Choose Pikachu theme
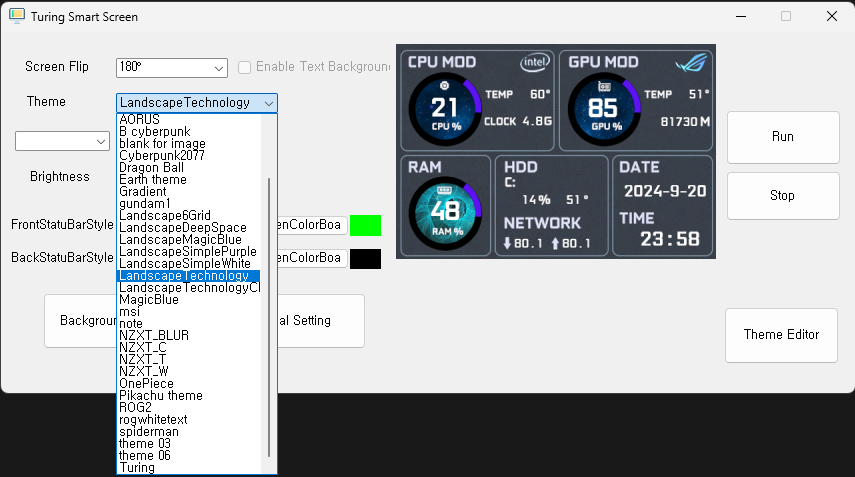The height and width of the screenshot is (477, 855). click(189, 395)
